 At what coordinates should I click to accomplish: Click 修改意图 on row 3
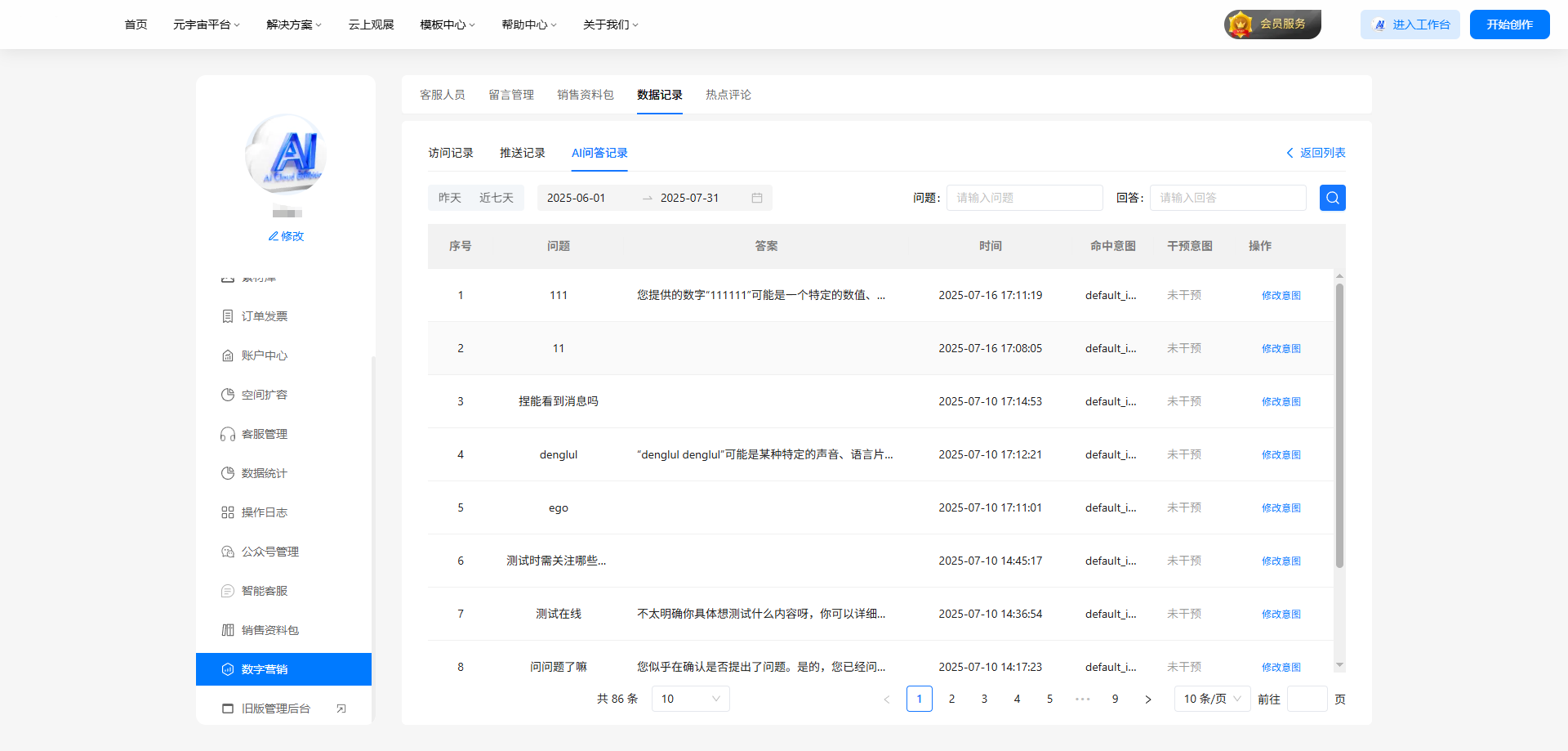pos(1281,401)
